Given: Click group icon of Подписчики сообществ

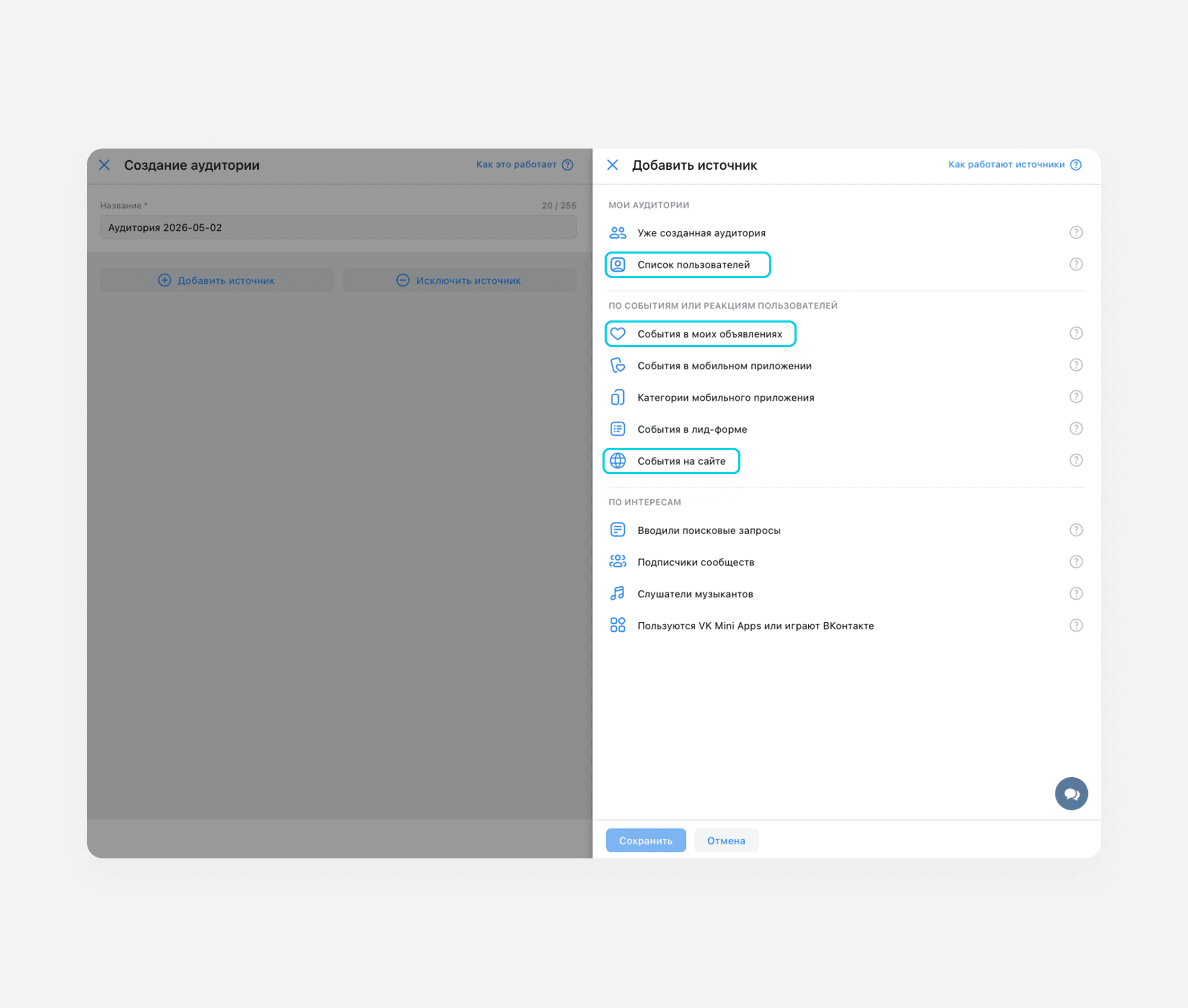Looking at the screenshot, I should coord(617,562).
